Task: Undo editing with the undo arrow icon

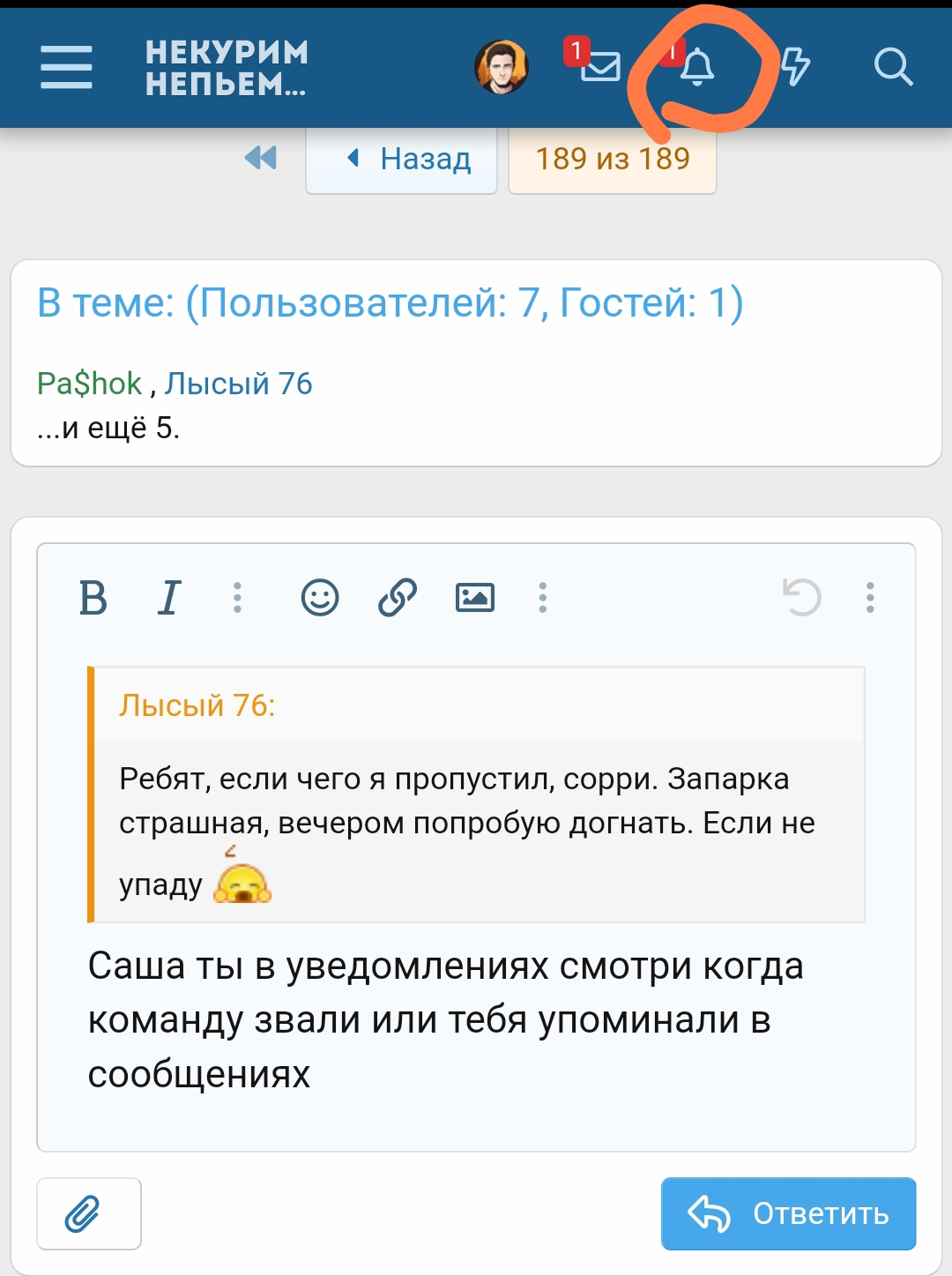Action: click(x=802, y=597)
